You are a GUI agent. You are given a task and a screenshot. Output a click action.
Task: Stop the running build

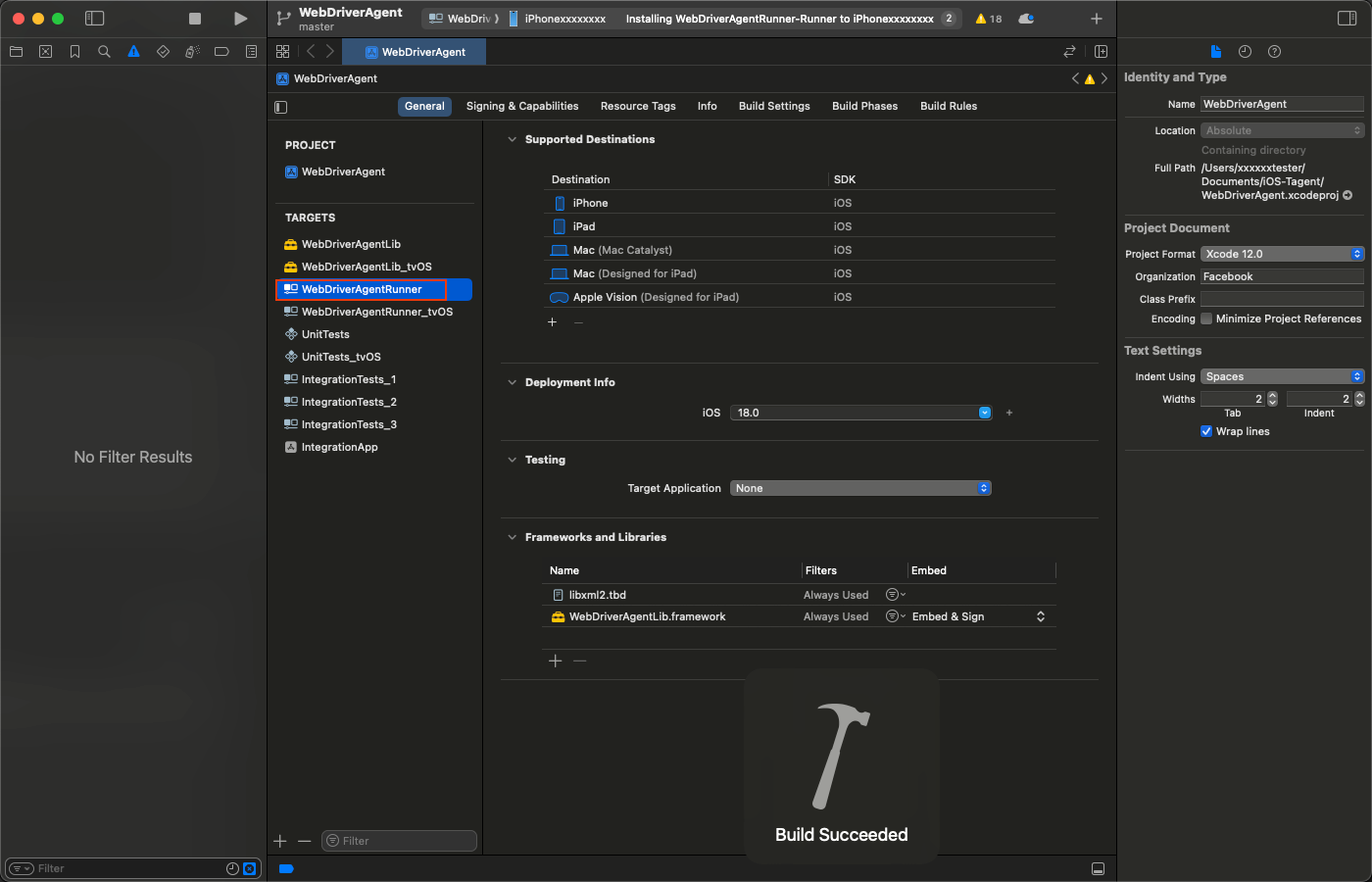(195, 19)
